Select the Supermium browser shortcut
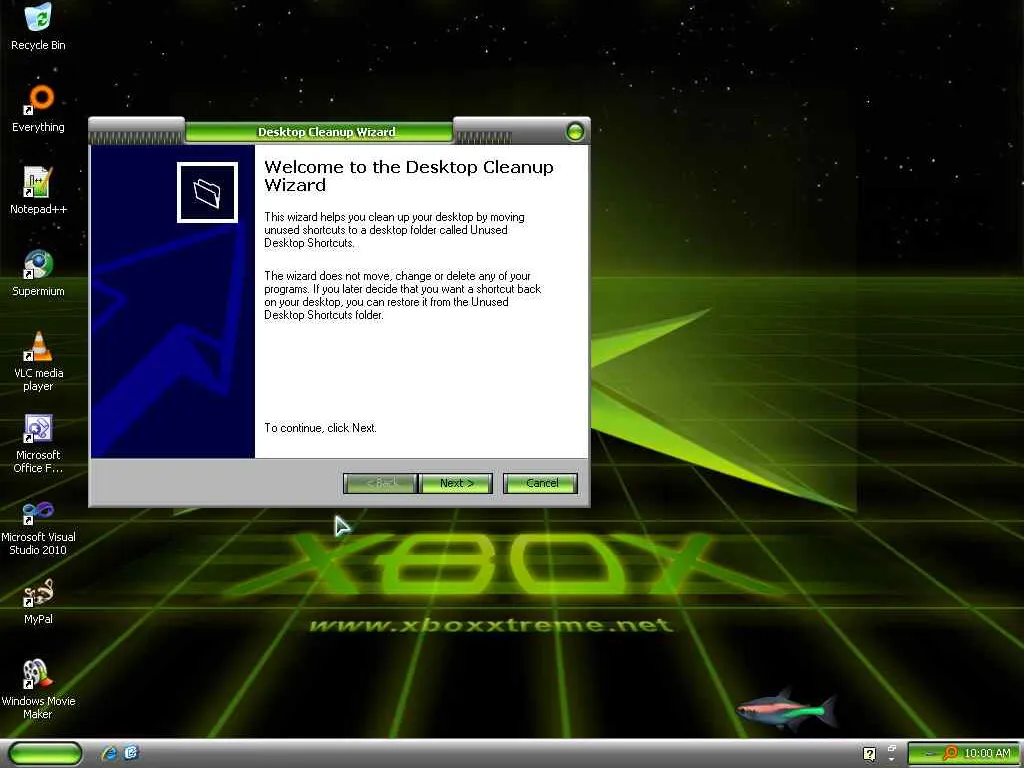 (39, 273)
